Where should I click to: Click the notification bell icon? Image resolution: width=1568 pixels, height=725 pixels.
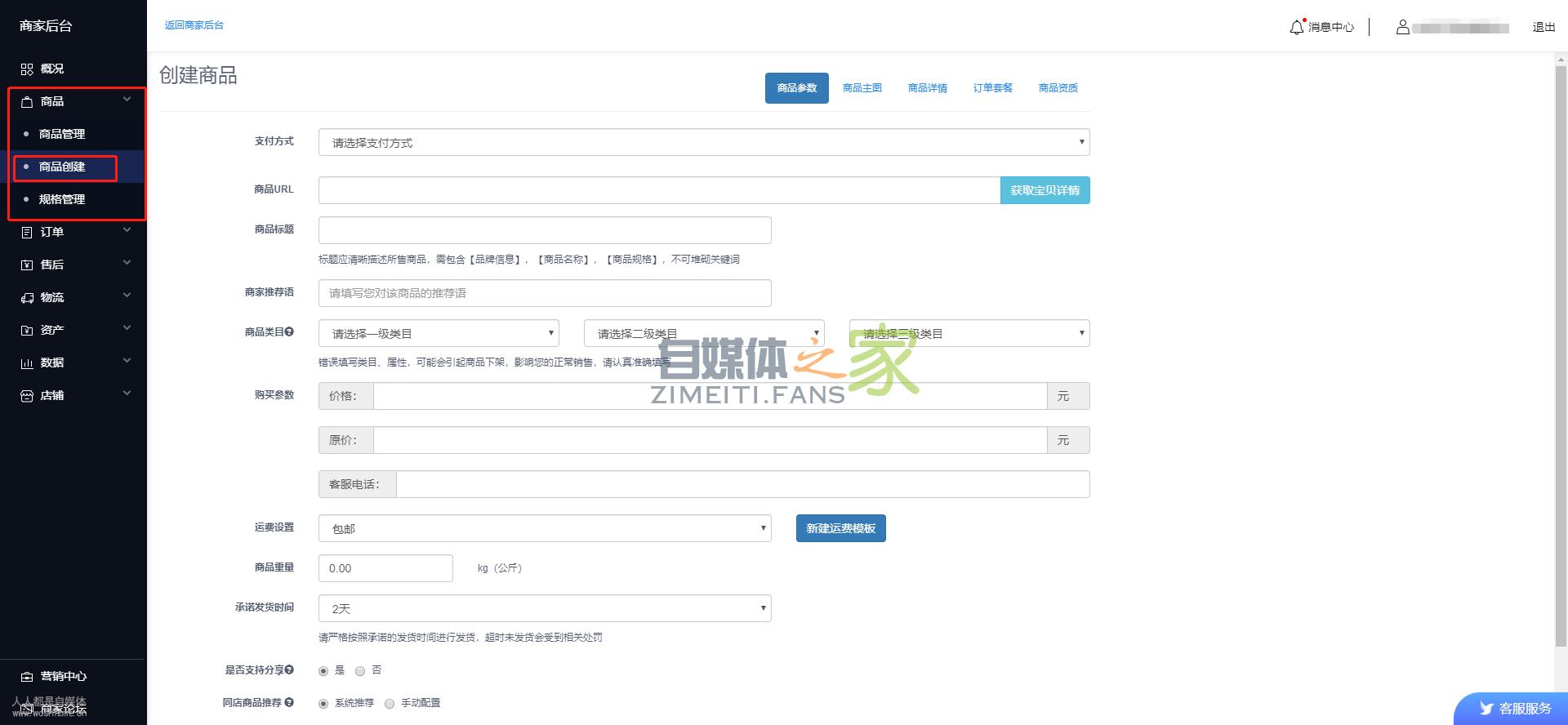pos(1296,27)
